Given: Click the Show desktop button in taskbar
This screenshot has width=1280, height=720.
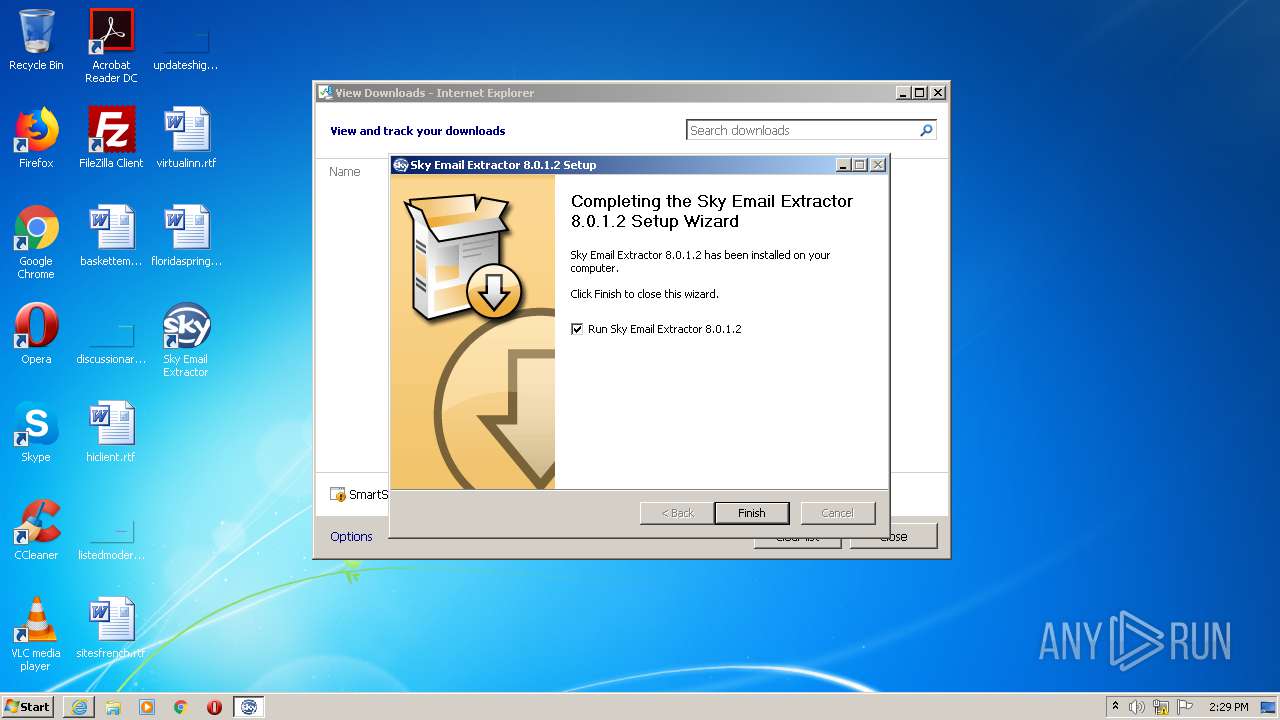Looking at the screenshot, I should (1269, 707).
